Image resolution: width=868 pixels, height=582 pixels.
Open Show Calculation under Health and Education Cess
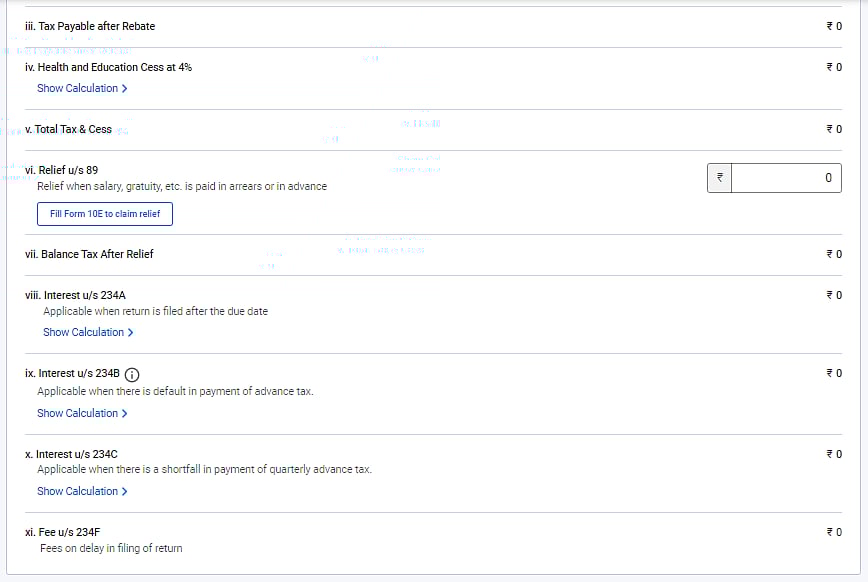point(77,88)
